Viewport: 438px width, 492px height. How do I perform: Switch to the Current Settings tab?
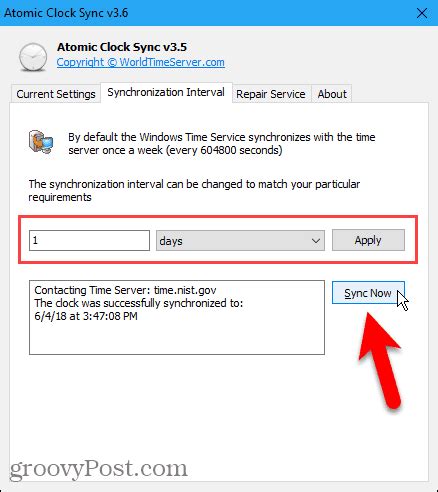(x=56, y=94)
